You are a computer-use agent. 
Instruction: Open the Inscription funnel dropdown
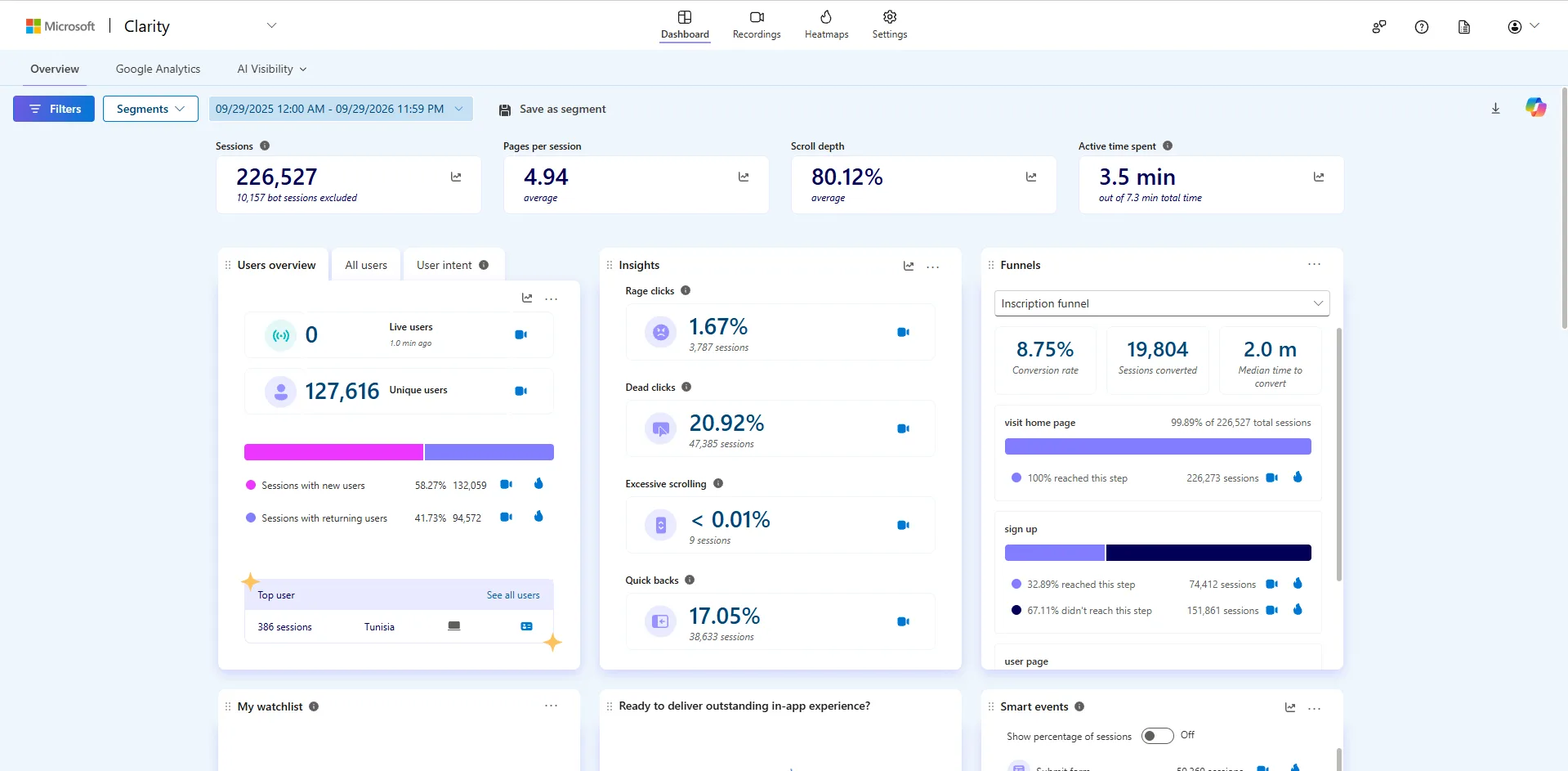click(x=1162, y=303)
